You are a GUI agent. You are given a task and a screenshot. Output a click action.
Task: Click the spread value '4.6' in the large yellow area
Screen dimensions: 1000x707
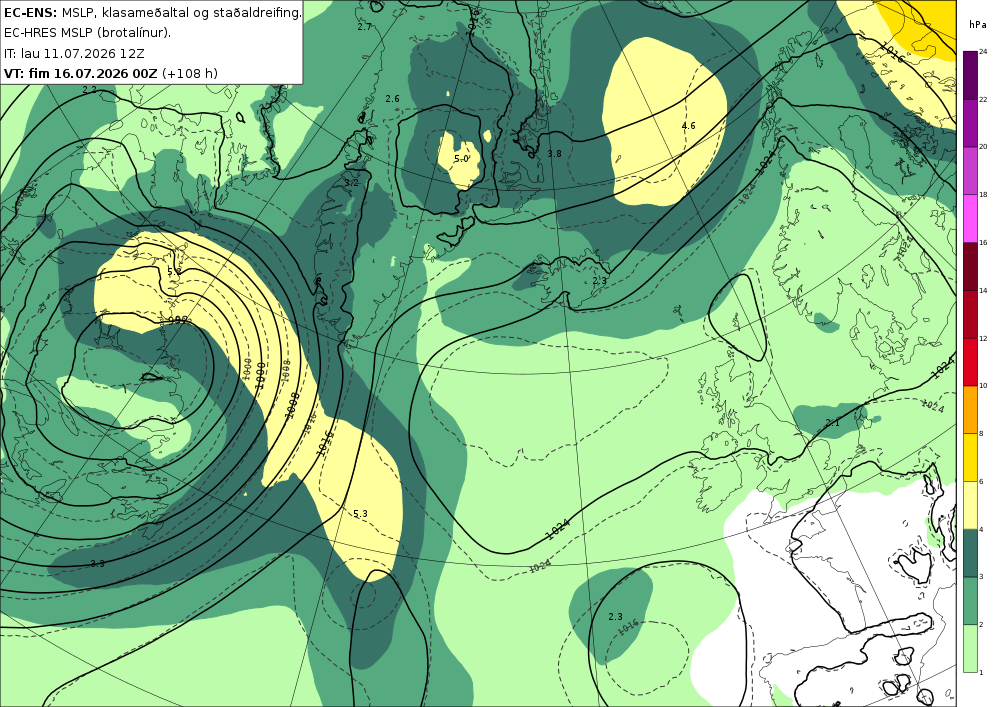689,126
